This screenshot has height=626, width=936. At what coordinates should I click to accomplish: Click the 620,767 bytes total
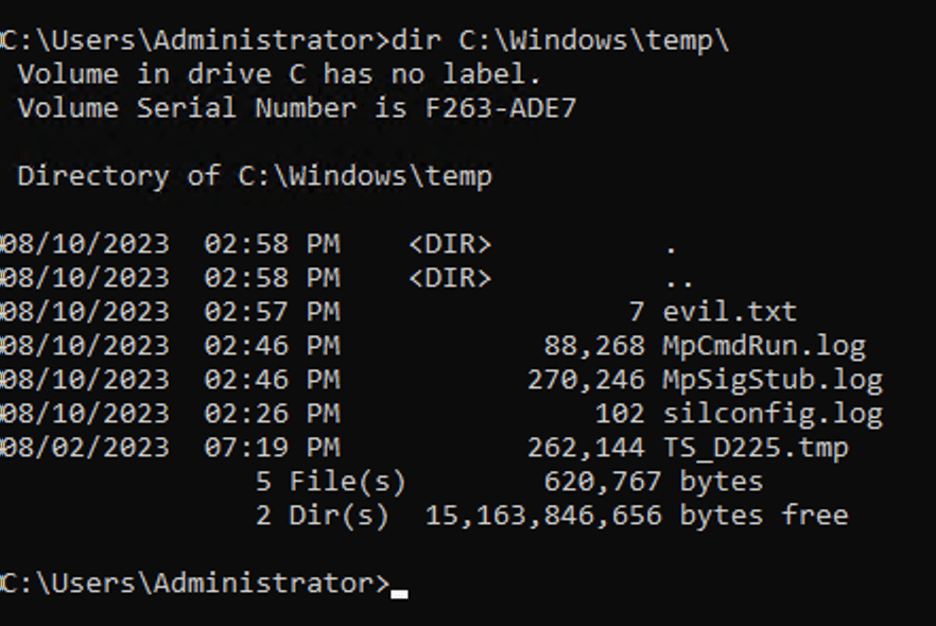click(654, 482)
